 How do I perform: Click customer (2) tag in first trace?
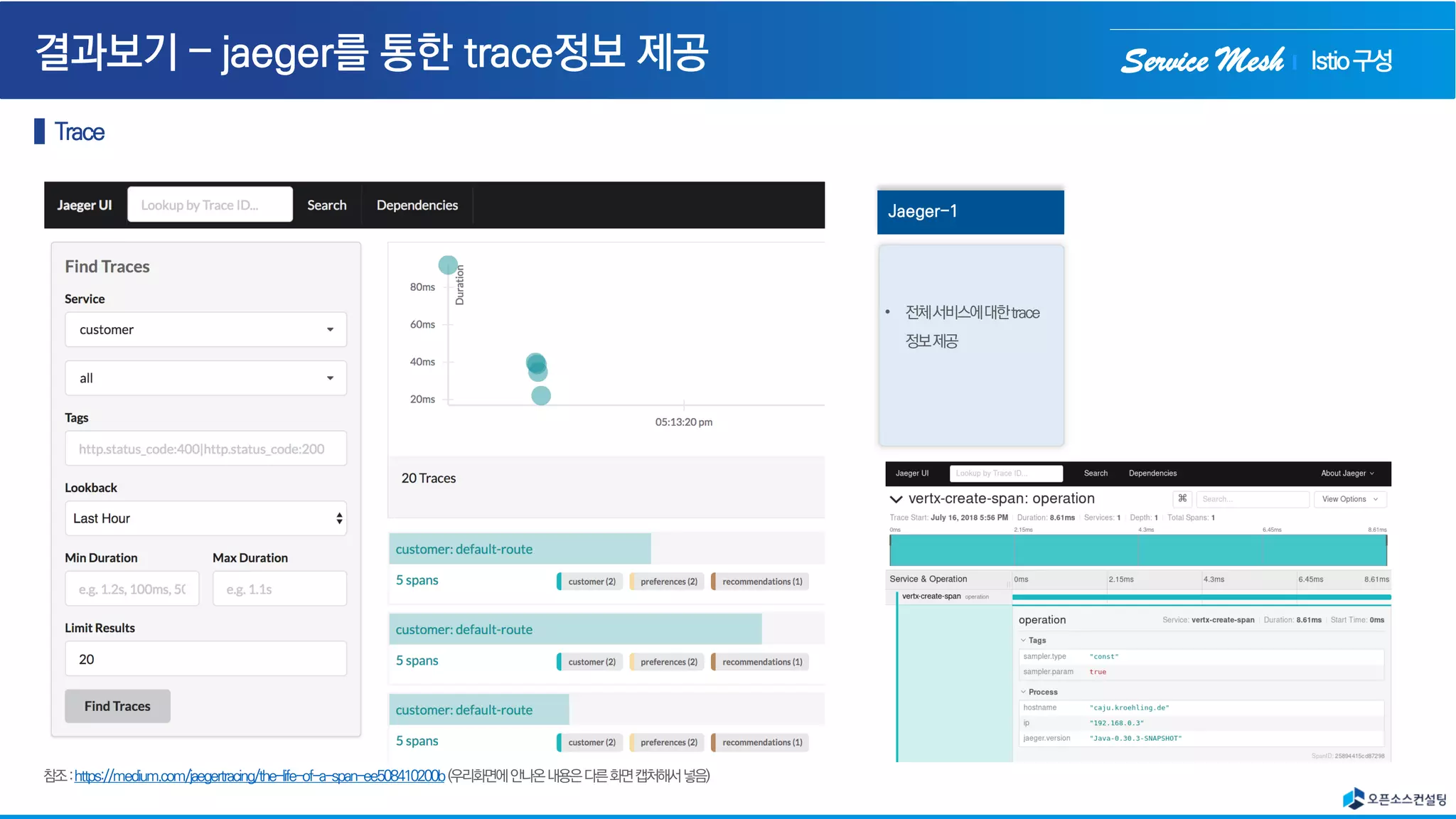[590, 582]
